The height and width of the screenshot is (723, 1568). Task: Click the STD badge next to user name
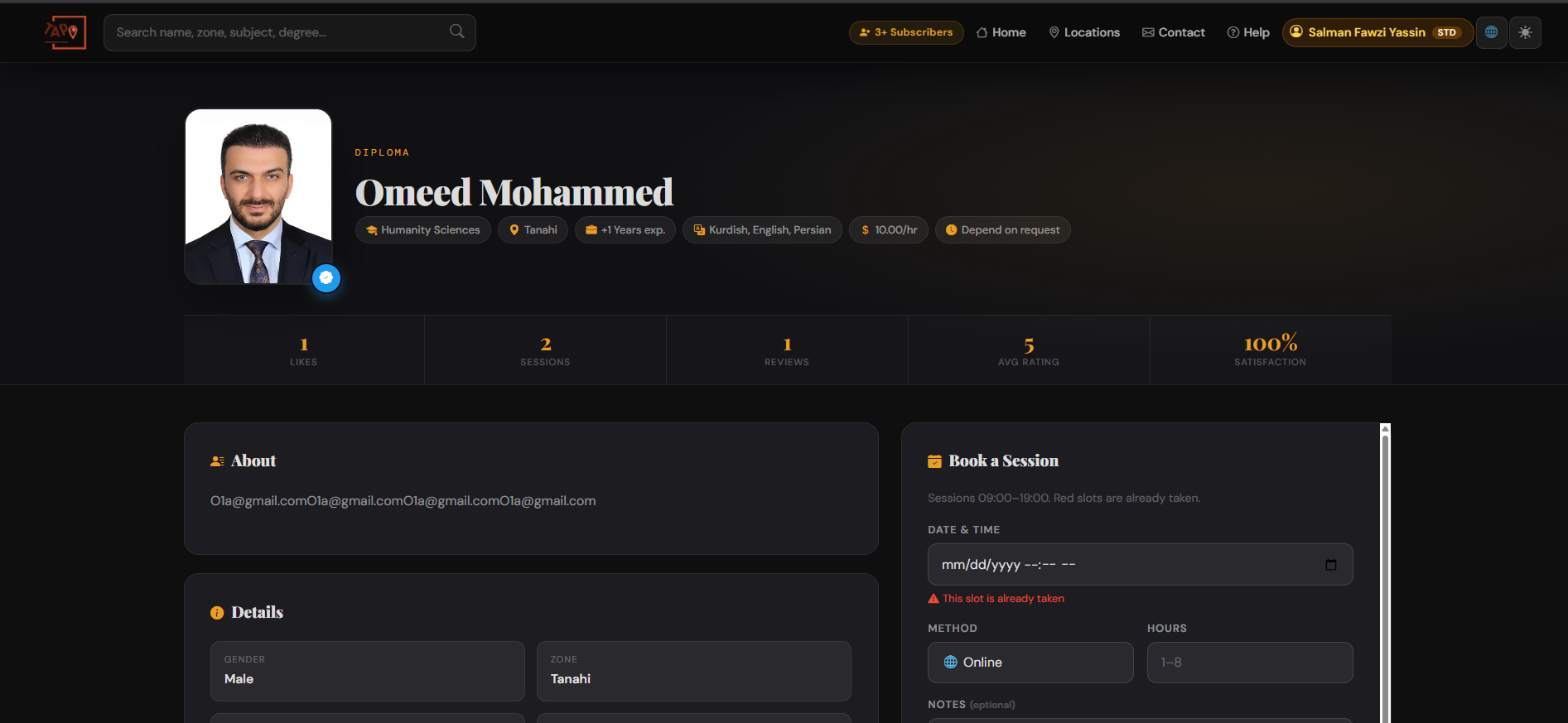point(1447,32)
